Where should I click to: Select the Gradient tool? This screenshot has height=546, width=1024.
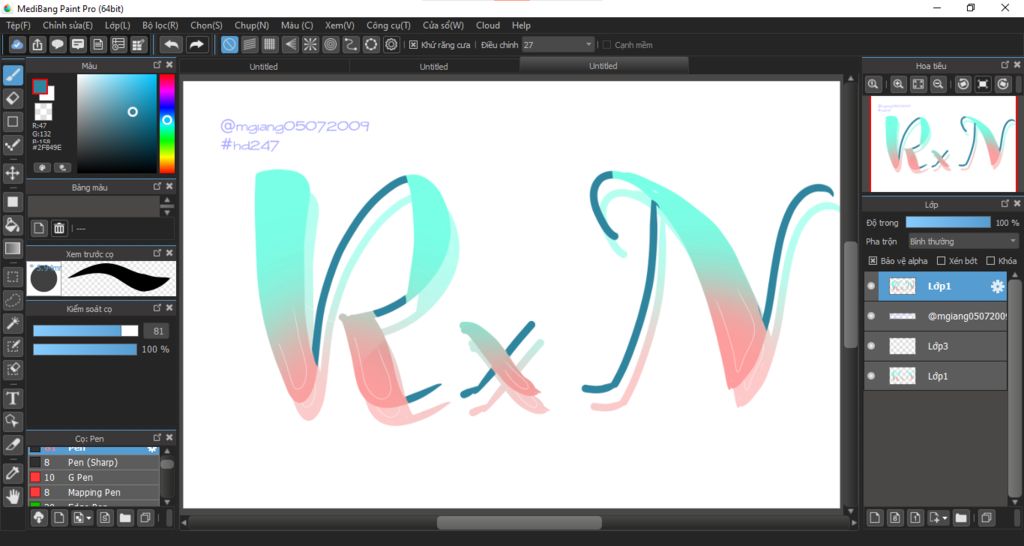[12, 248]
